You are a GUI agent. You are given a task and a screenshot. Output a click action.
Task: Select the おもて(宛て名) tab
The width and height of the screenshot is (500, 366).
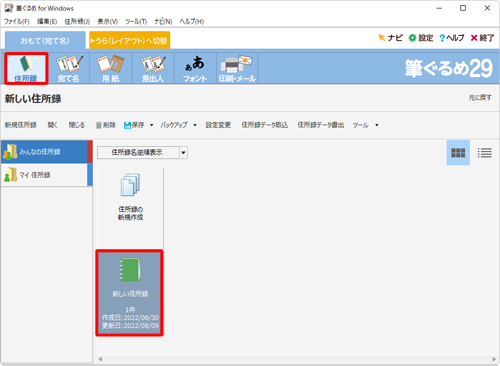(45, 41)
